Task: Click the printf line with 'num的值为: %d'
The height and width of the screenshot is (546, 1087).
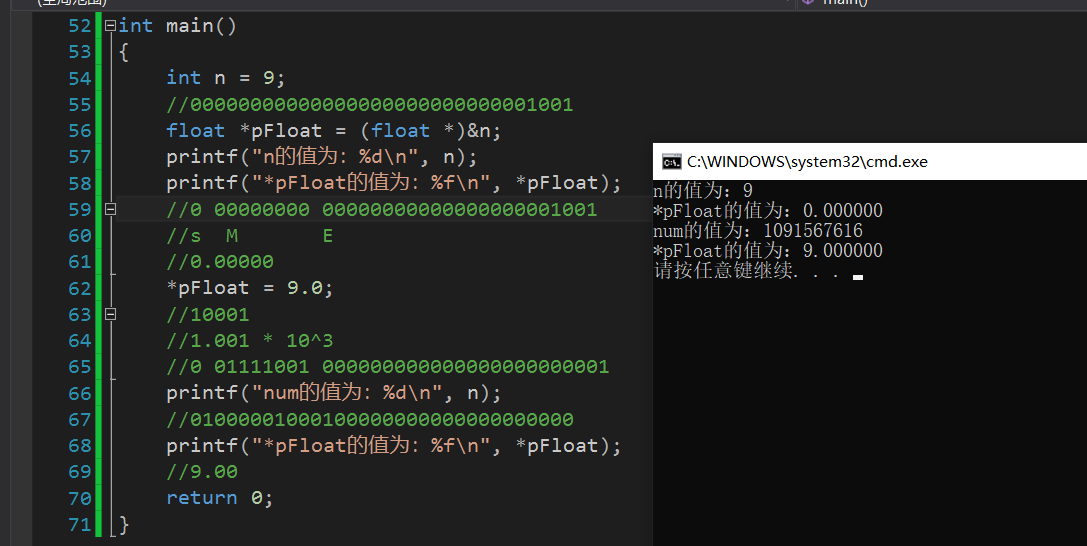Action: pyautogui.click(x=333, y=393)
